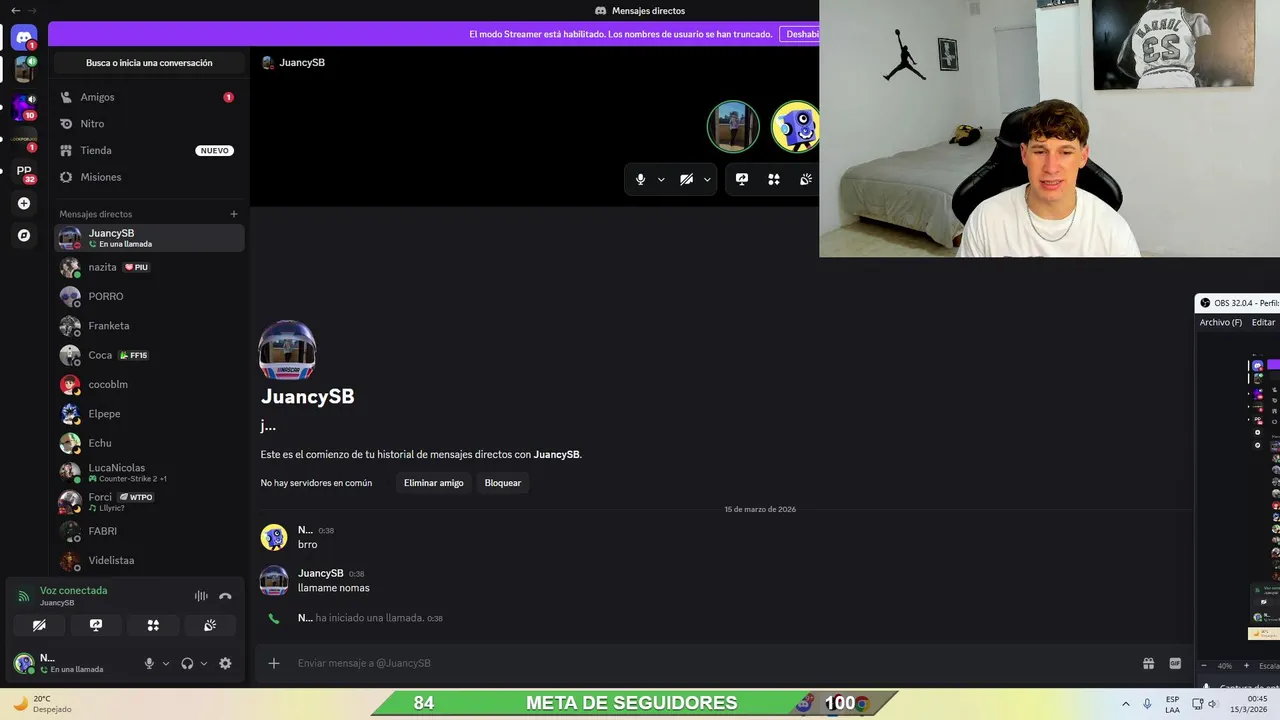Open LucaNicolas direct message

149,472
